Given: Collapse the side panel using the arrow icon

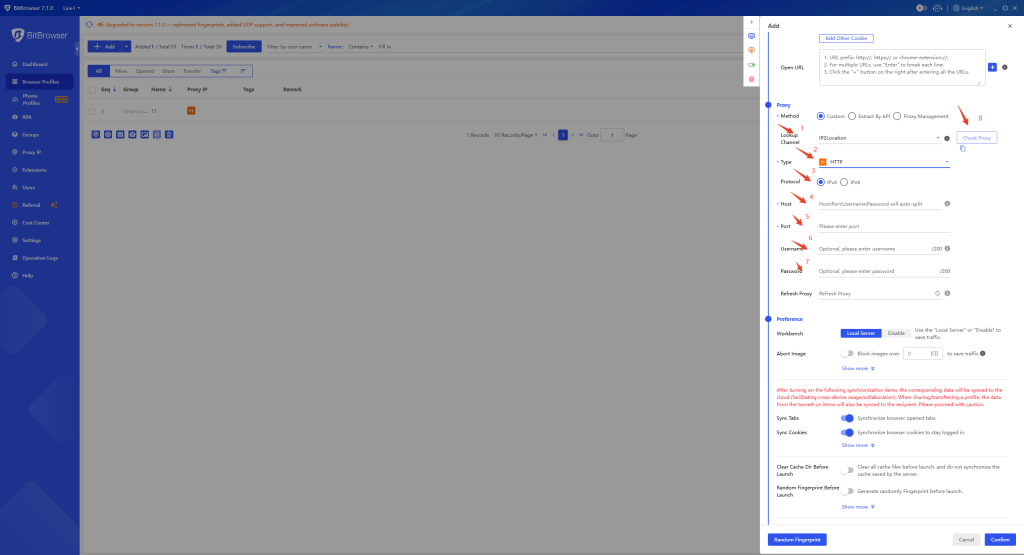Looking at the screenshot, I should coord(751,21).
